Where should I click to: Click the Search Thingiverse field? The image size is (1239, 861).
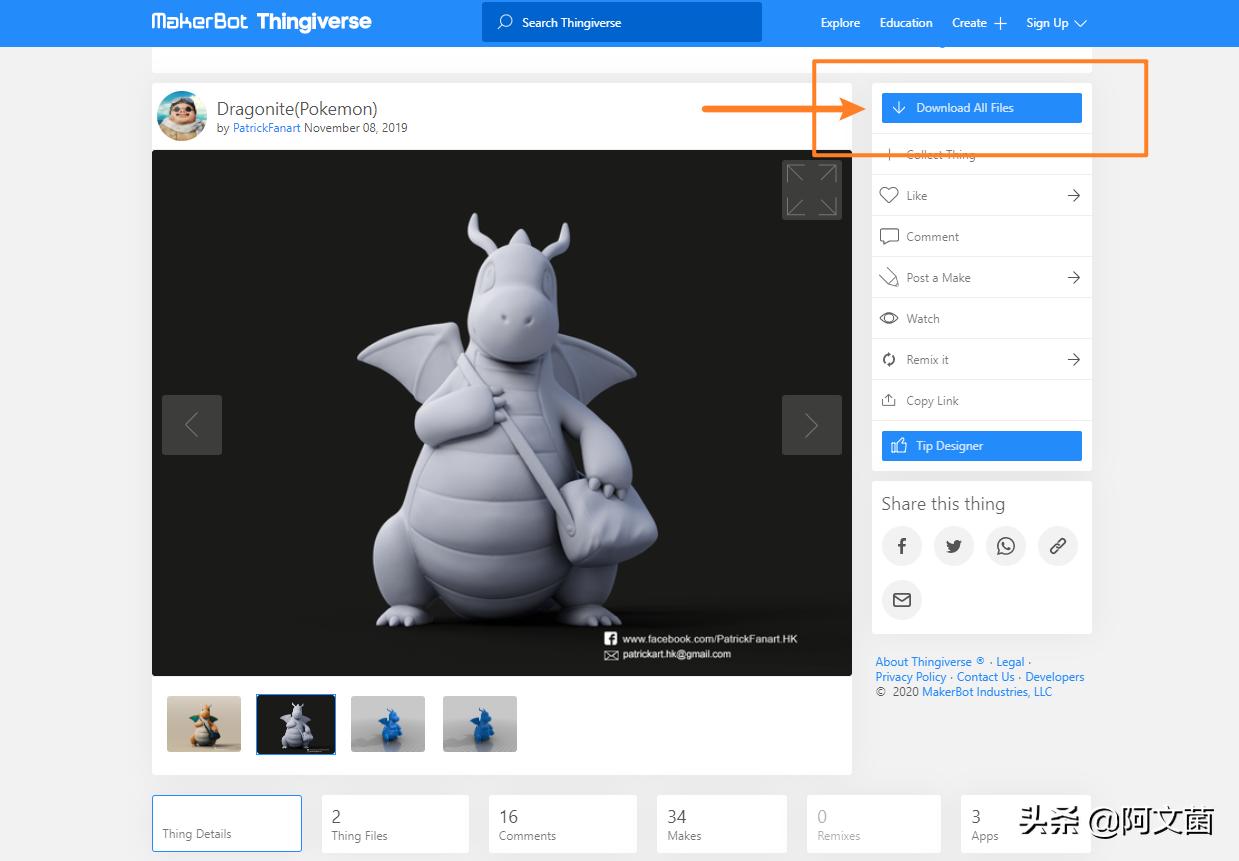pos(621,22)
